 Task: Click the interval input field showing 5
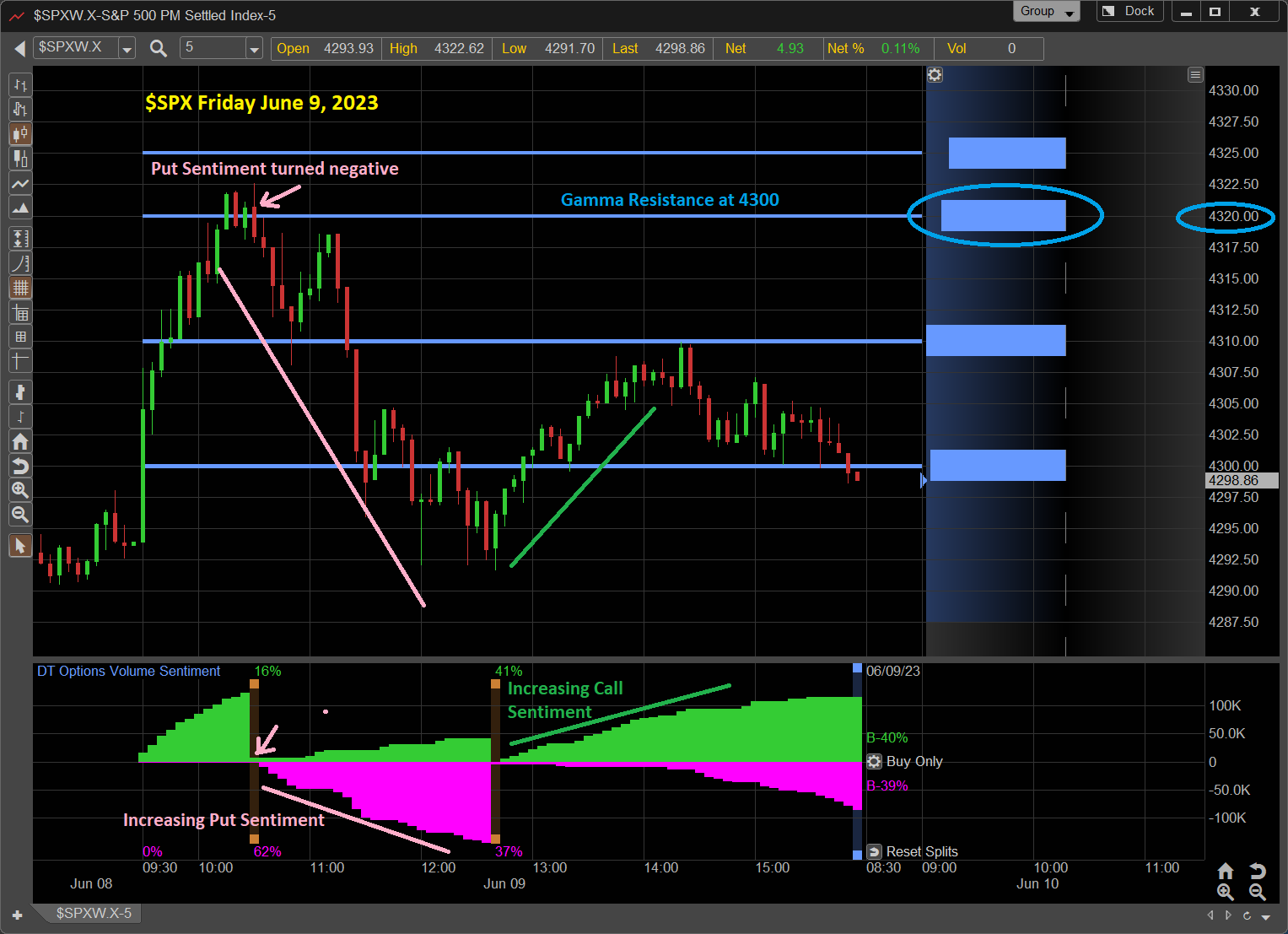[213, 48]
